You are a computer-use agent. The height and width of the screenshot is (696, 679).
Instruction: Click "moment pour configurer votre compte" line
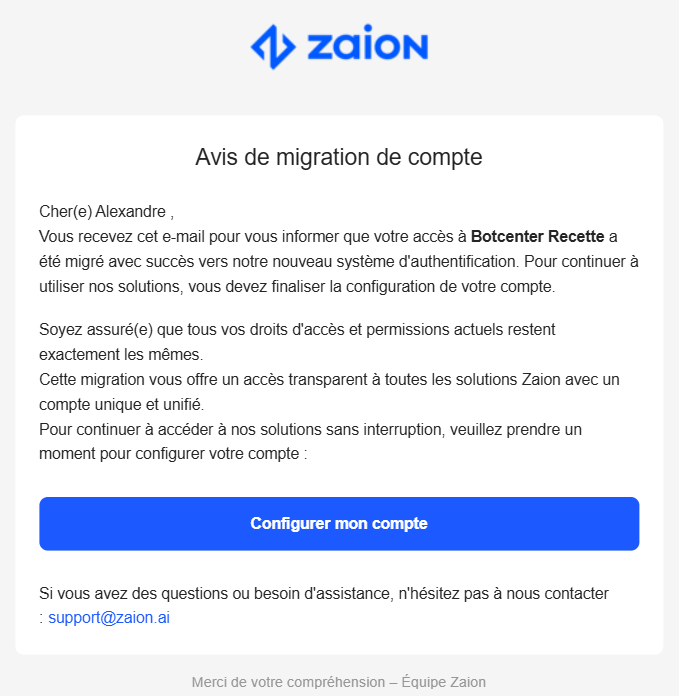170,454
